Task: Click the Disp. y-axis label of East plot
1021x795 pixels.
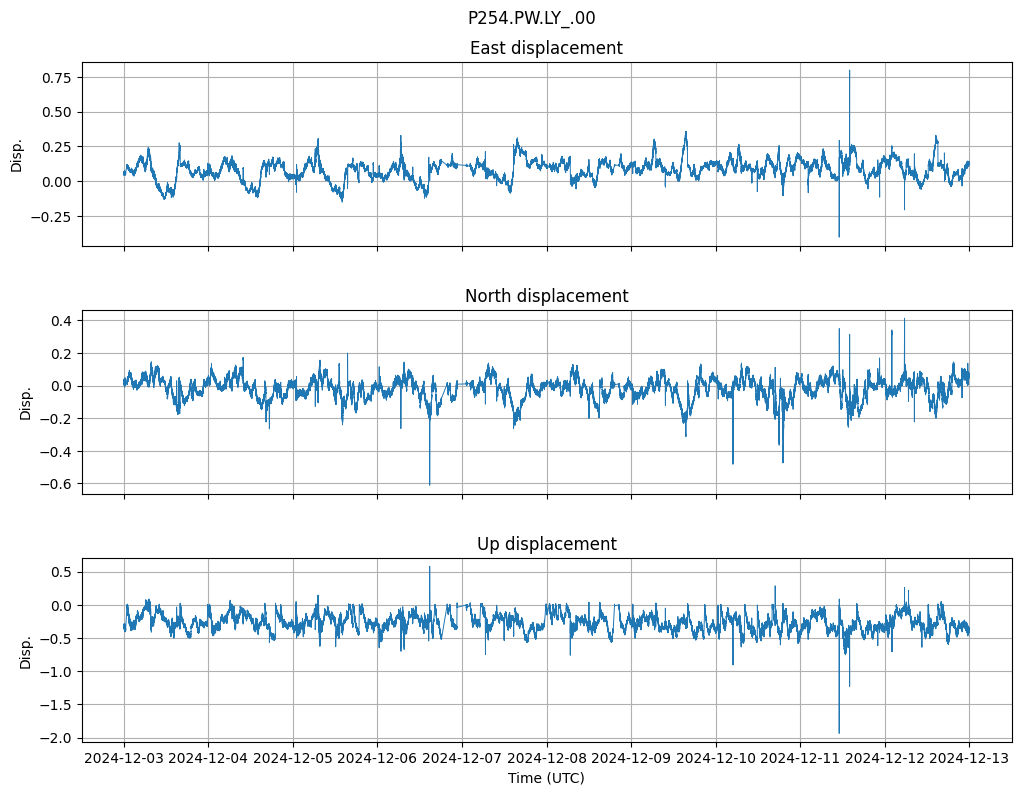Action: [17, 154]
